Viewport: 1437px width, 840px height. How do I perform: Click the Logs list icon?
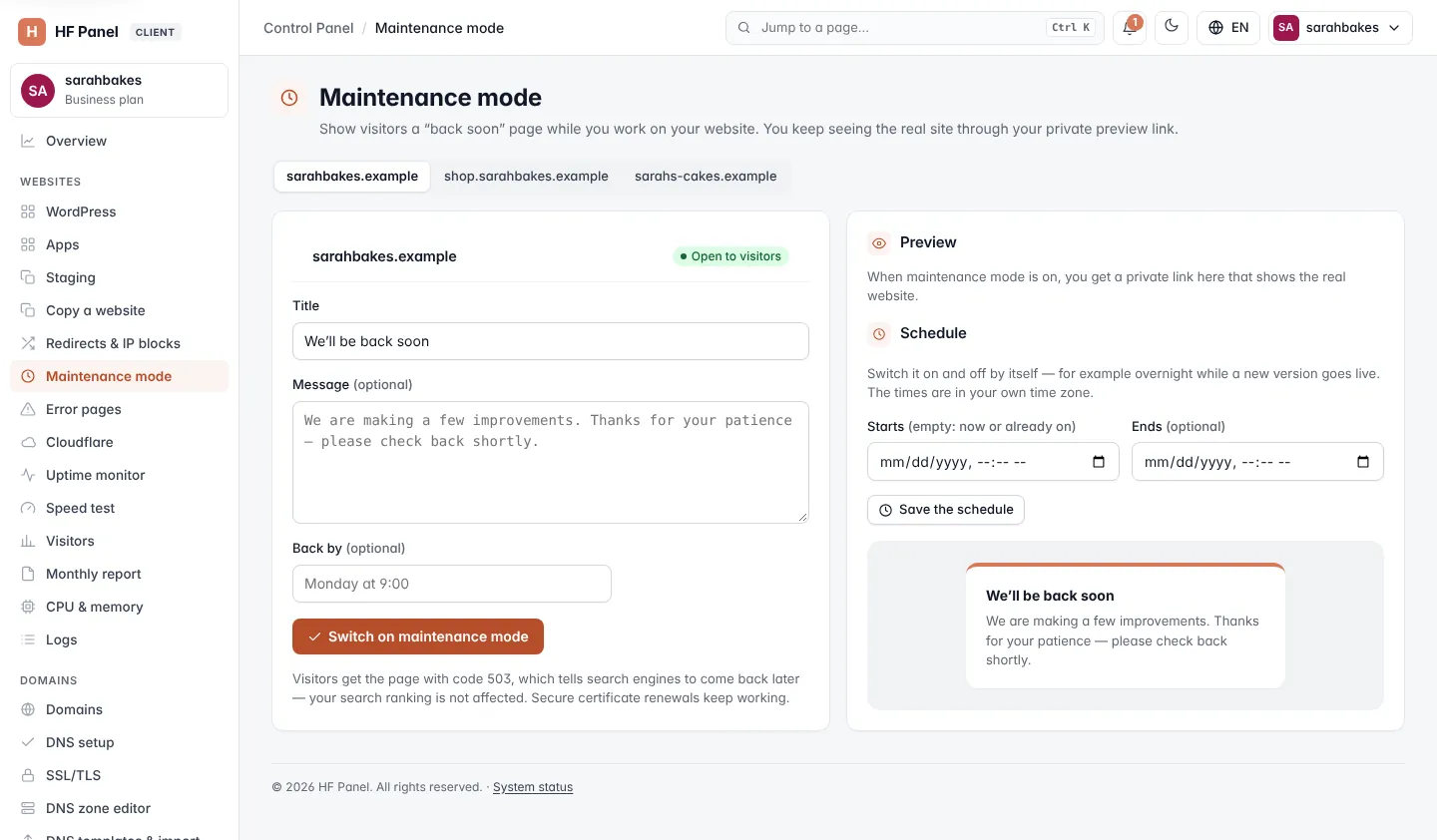coord(28,639)
